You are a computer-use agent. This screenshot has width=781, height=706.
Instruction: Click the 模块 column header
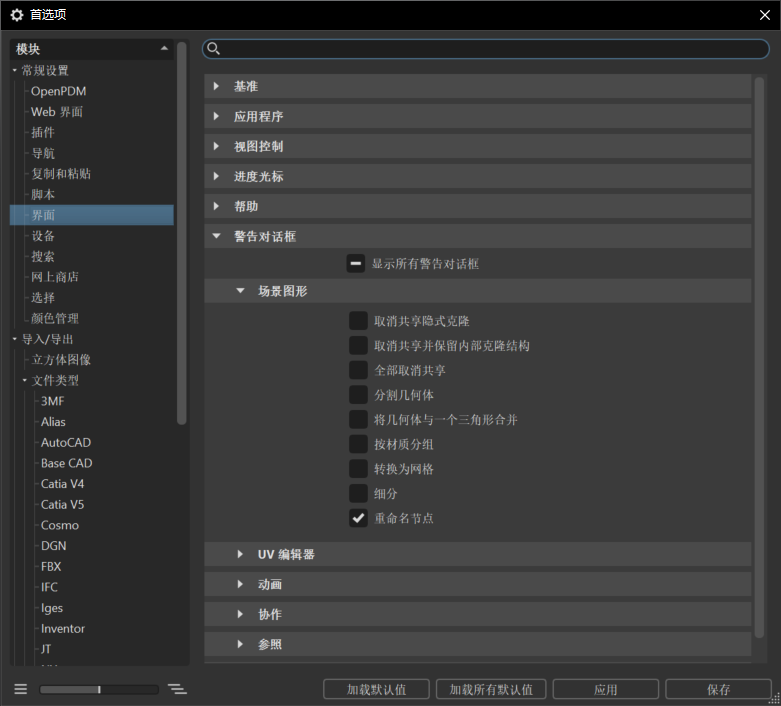coord(92,49)
